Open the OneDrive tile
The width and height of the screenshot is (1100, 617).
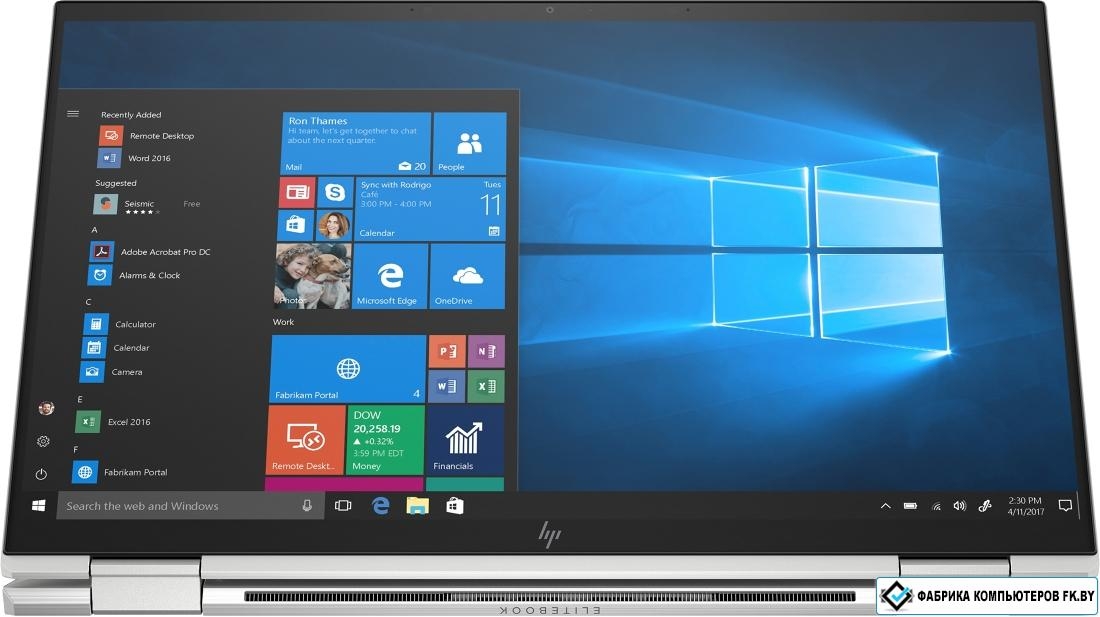[x=467, y=276]
